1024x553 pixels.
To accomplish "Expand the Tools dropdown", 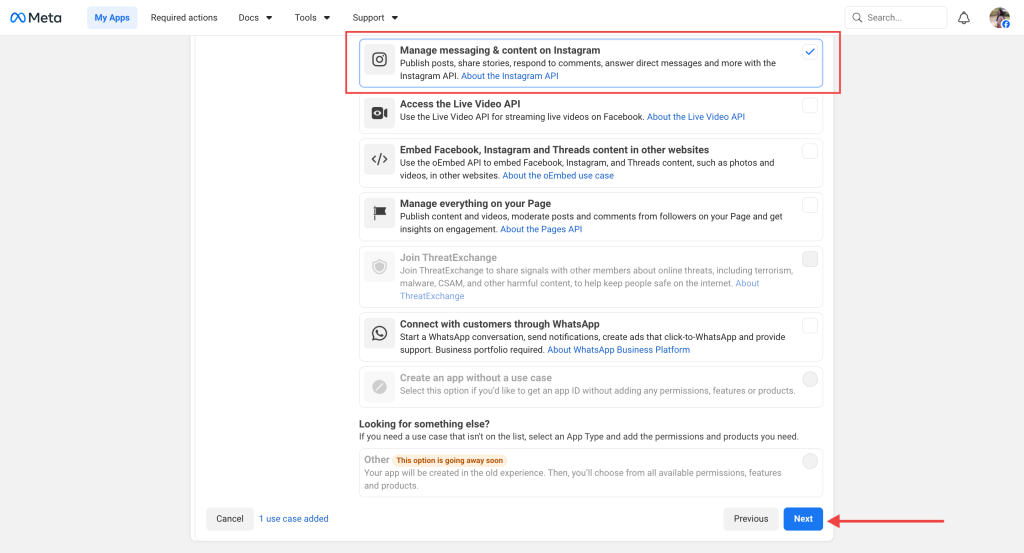I will [x=312, y=18].
